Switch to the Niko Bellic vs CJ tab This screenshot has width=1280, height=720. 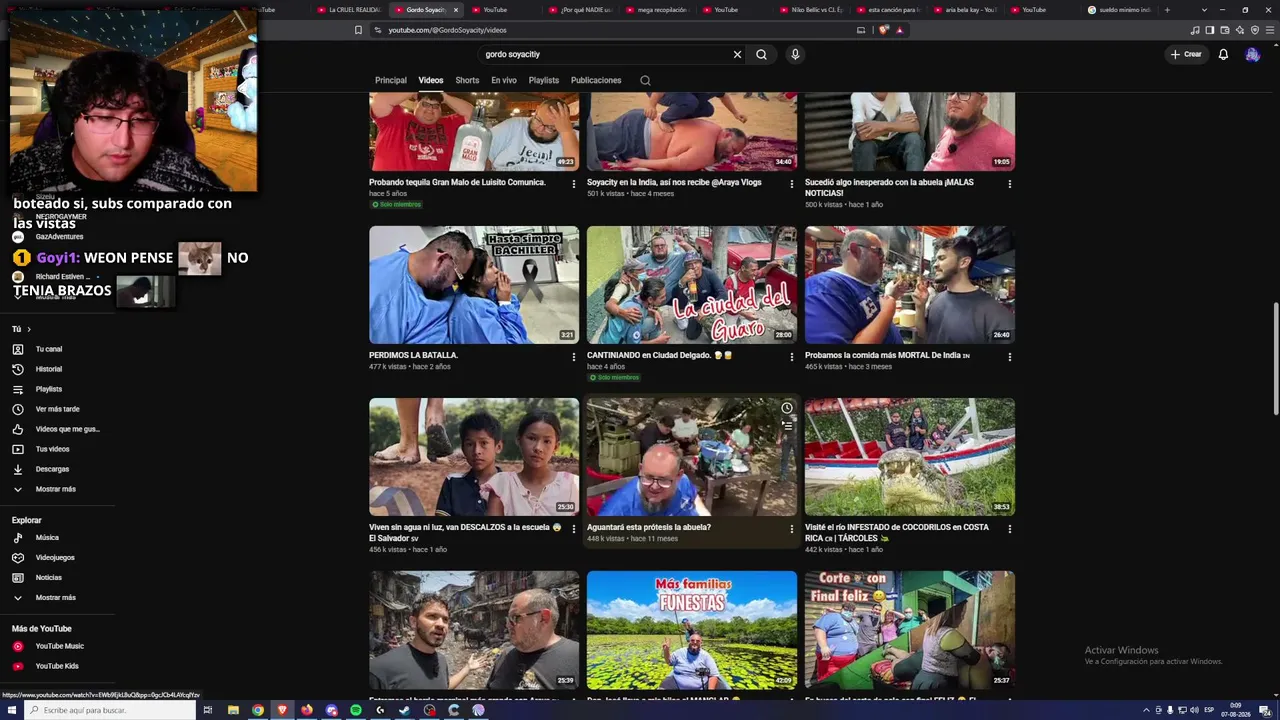tap(814, 10)
